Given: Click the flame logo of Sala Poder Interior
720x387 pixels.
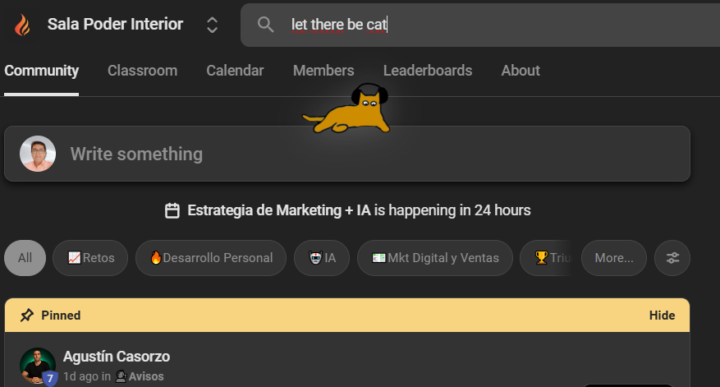Looking at the screenshot, I should (22, 25).
